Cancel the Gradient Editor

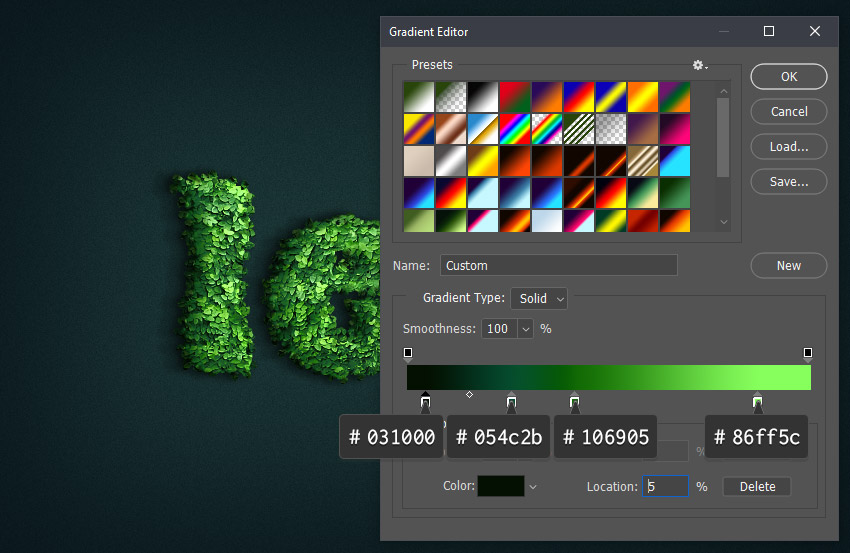pos(789,112)
